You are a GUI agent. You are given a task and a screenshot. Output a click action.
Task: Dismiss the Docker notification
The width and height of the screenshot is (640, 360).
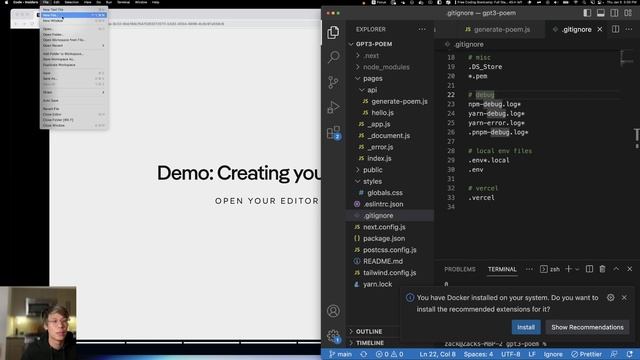[x=624, y=298]
